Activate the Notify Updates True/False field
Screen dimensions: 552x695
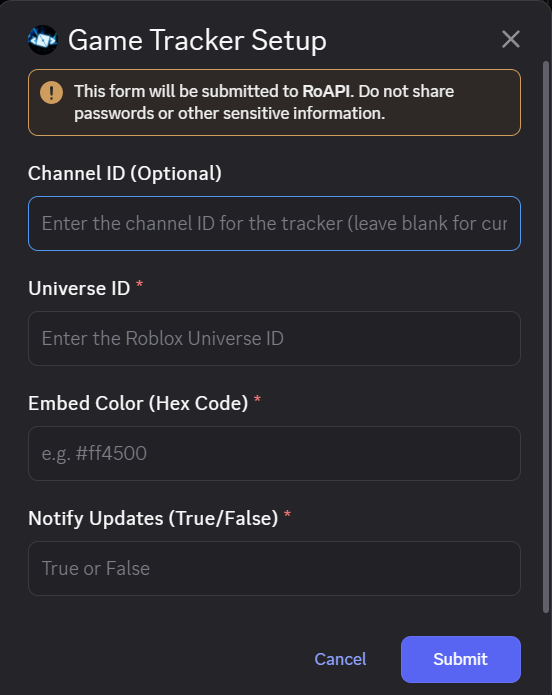pos(274,568)
